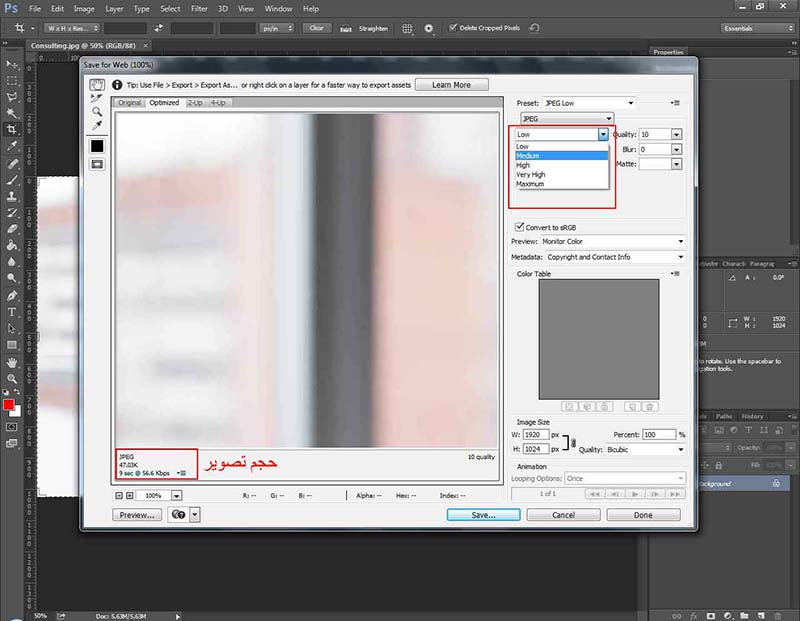The image size is (800, 621).
Task: Select the Eyedropper tool in dialog toolbar
Action: point(97,125)
